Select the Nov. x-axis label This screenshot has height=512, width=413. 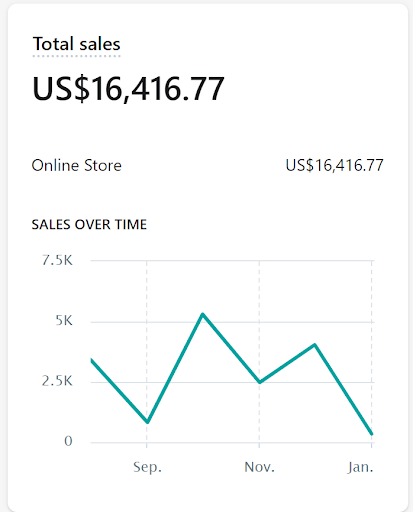(x=259, y=467)
